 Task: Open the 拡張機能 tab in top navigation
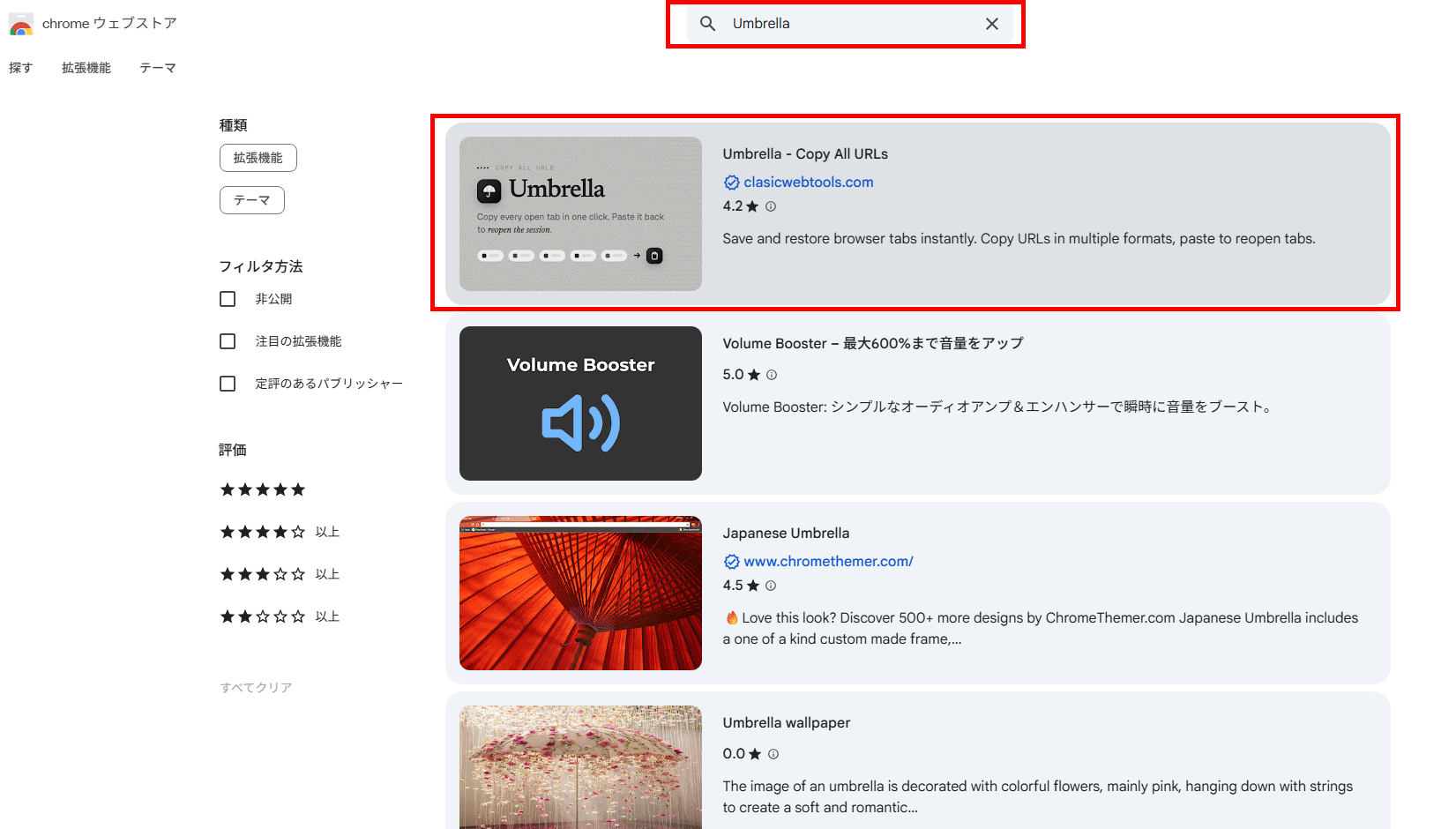(x=86, y=68)
